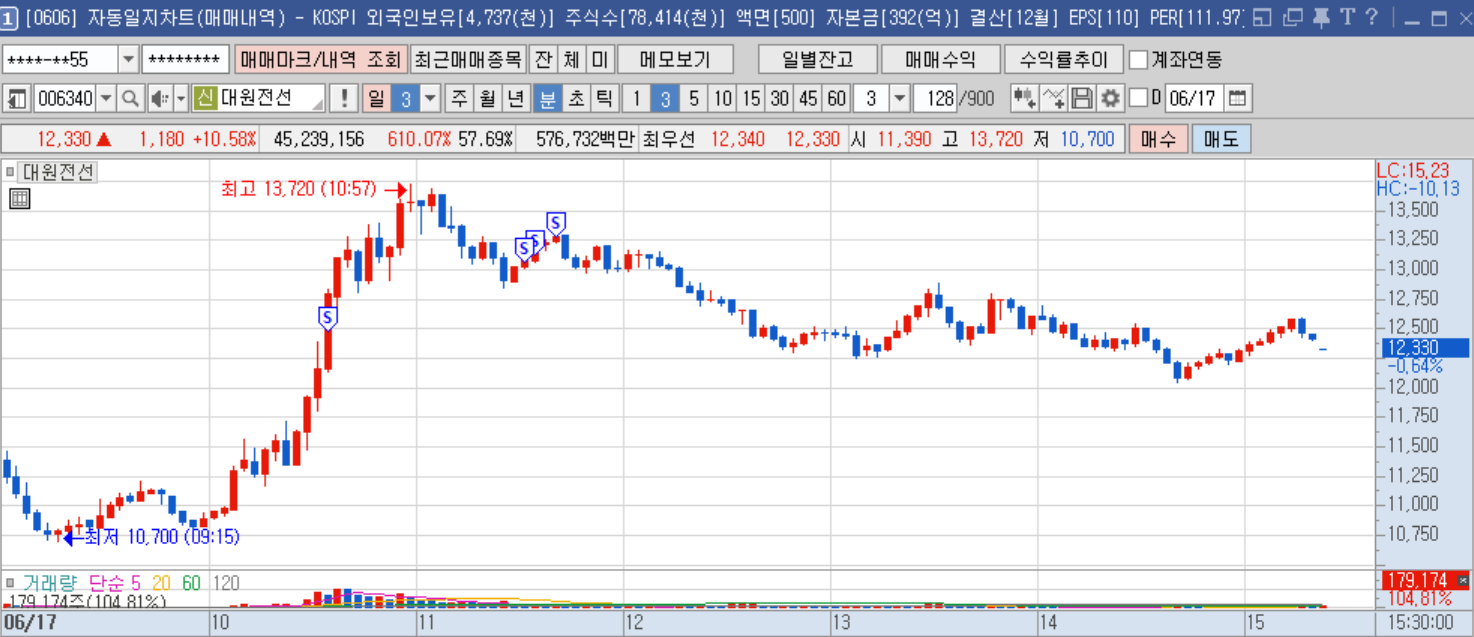
Task: Click the blue 매도 sell button
Action: [1221, 138]
